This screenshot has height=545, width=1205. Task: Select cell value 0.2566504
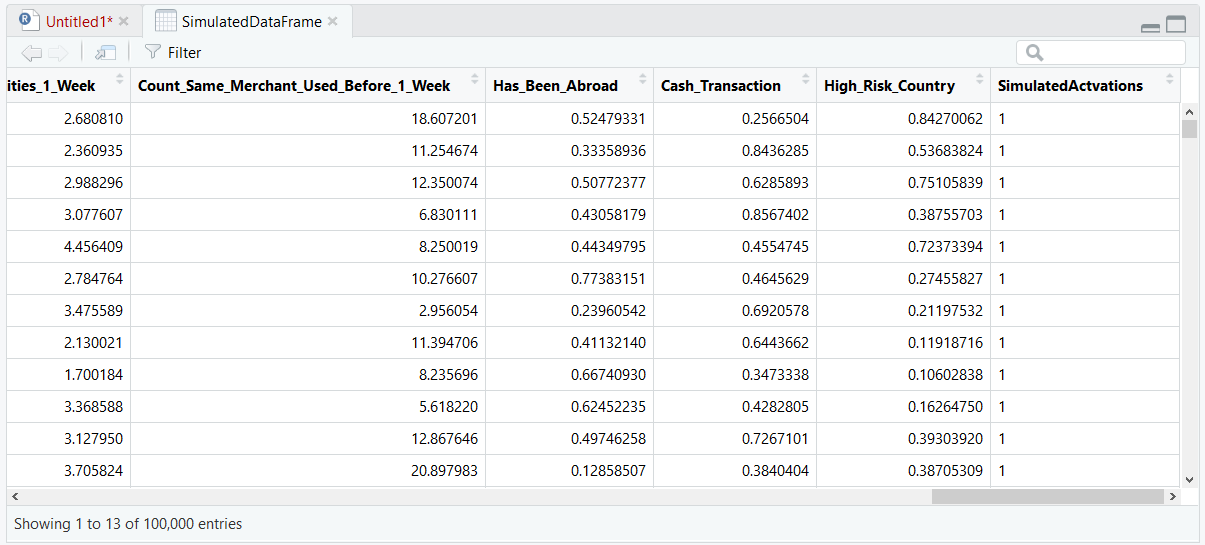775,119
